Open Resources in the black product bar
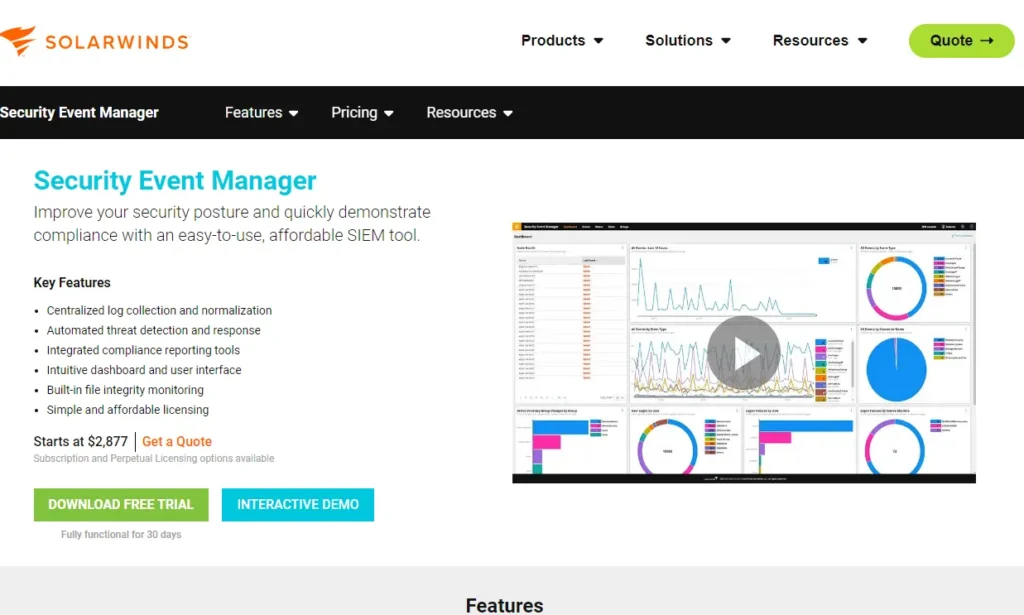1024x615 pixels. [469, 113]
